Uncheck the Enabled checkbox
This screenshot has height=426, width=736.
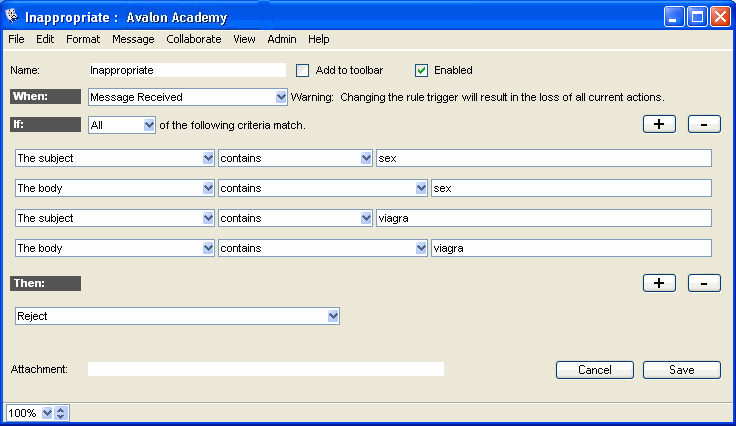point(421,70)
